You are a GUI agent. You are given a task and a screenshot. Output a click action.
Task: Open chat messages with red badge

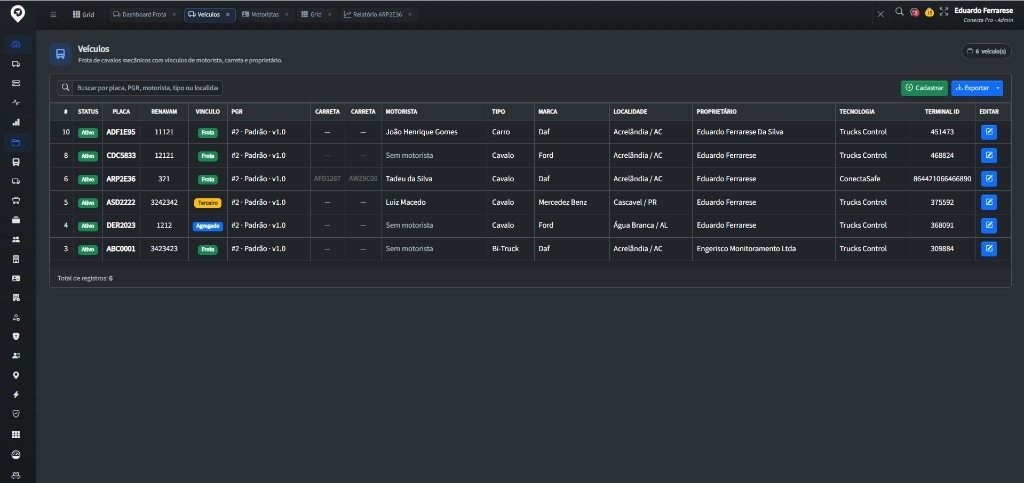pyautogui.click(x=914, y=12)
